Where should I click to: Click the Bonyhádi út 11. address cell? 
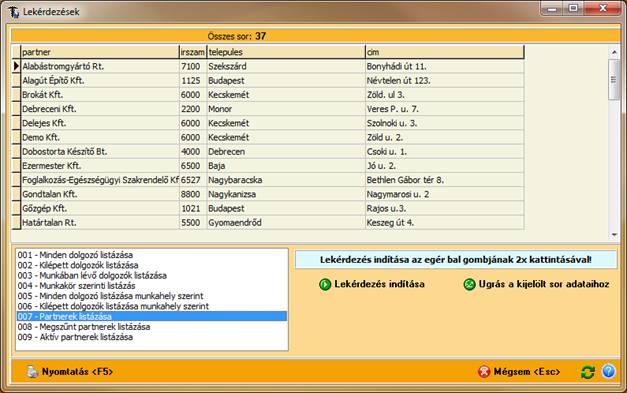(445, 66)
